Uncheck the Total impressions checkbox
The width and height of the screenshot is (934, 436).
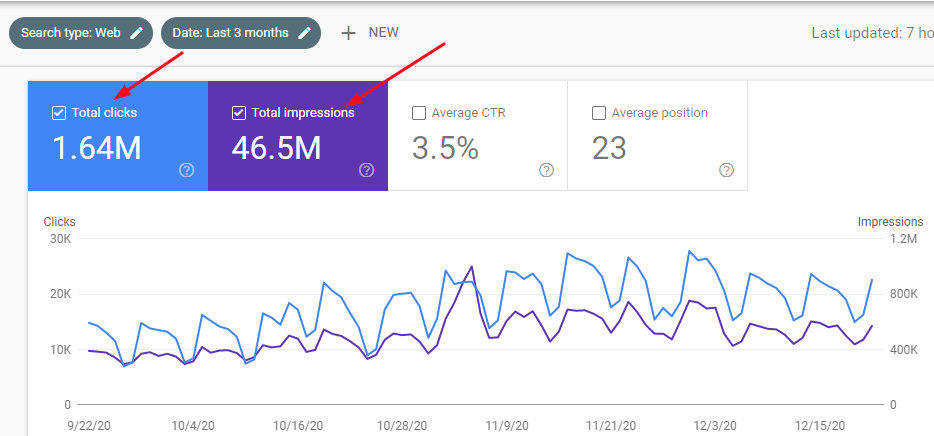coord(238,113)
